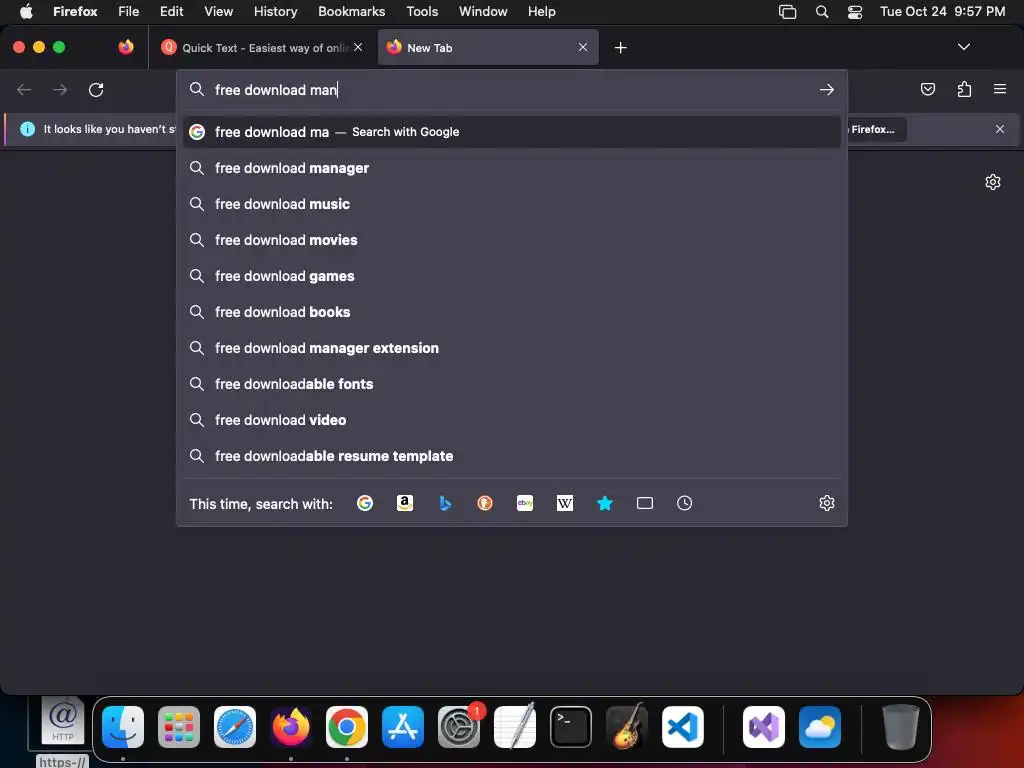
Task: Open New Tab personalize gear icon
Action: [993, 182]
